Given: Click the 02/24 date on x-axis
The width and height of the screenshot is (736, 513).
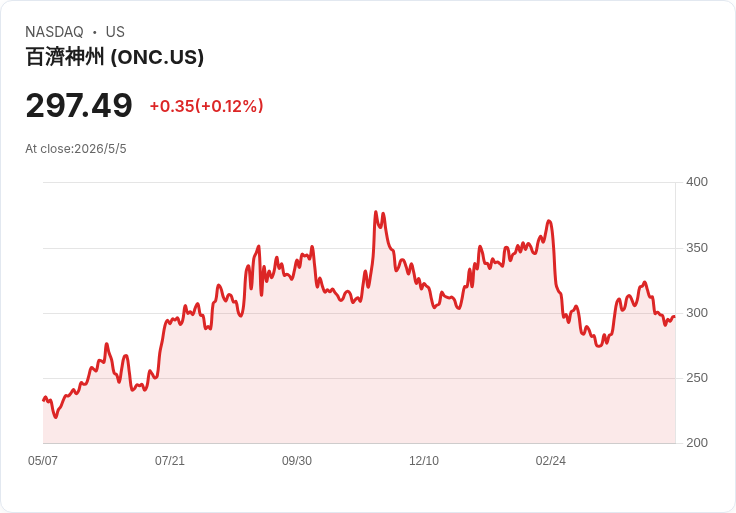Looking at the screenshot, I should 551,460.
